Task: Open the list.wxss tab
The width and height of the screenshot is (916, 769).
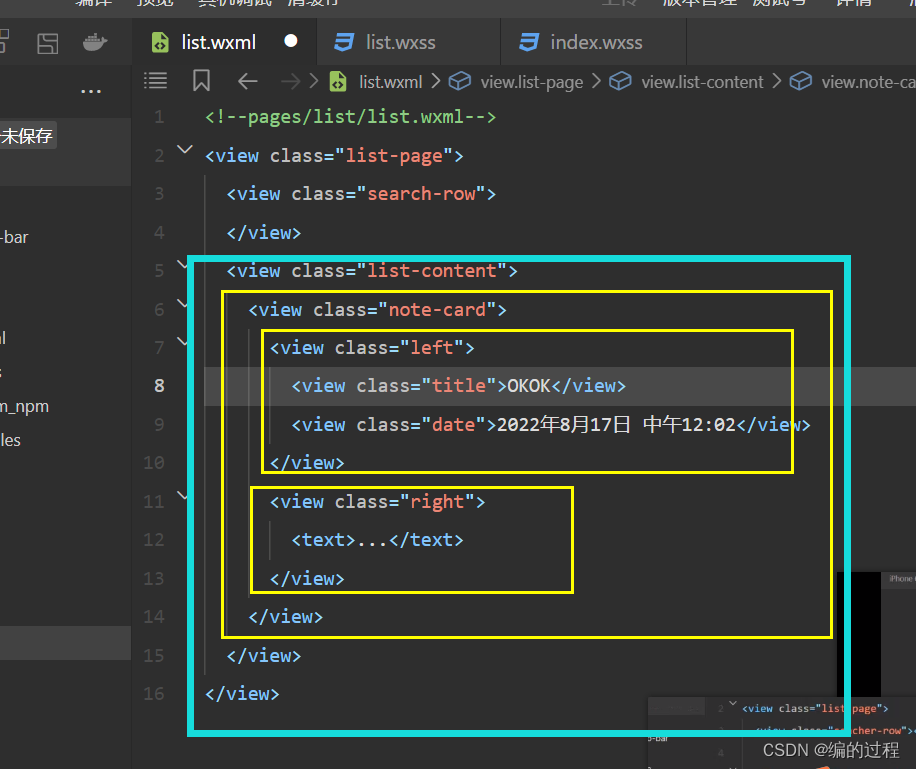Action: point(408,42)
